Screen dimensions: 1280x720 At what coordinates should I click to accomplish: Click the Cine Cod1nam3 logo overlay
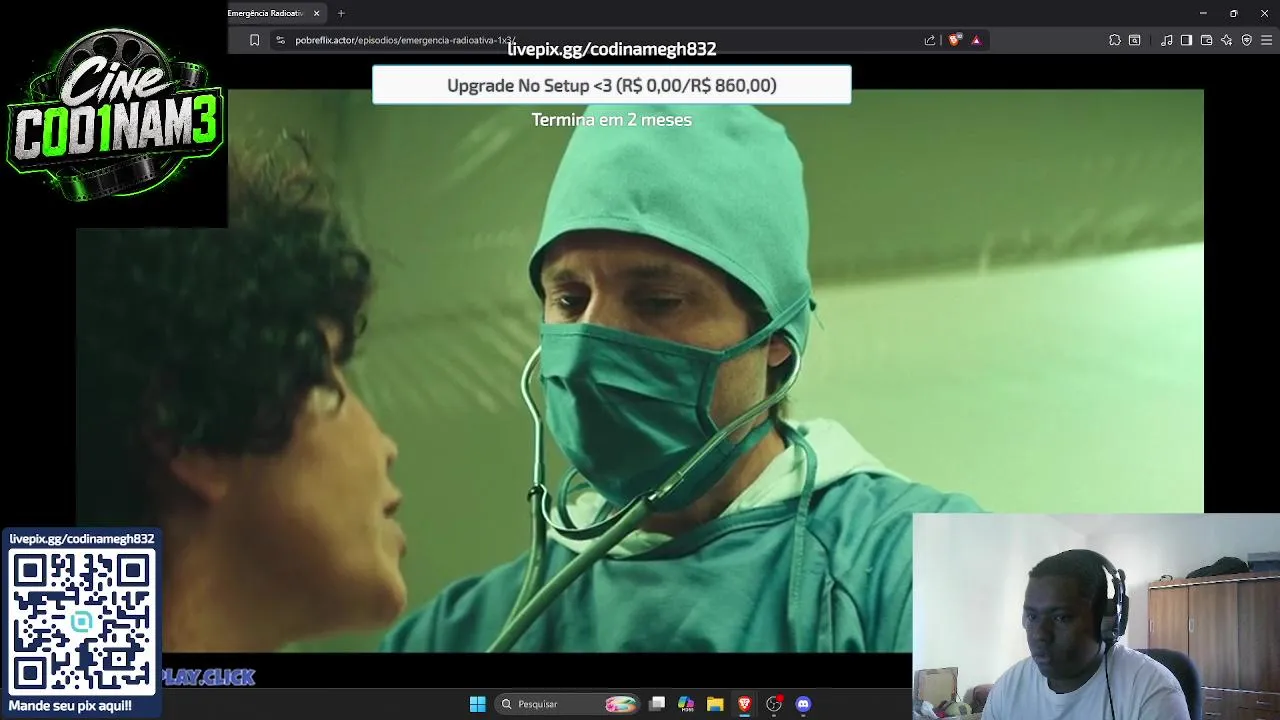[x=114, y=114]
